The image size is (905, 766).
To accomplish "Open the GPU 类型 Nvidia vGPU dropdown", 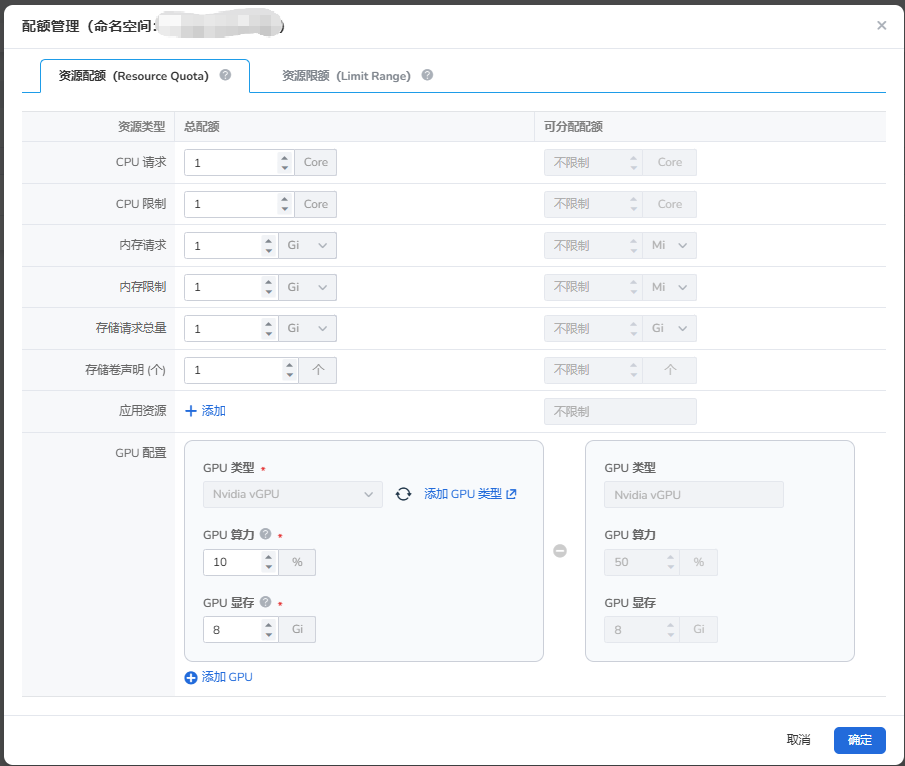I will click(293, 495).
